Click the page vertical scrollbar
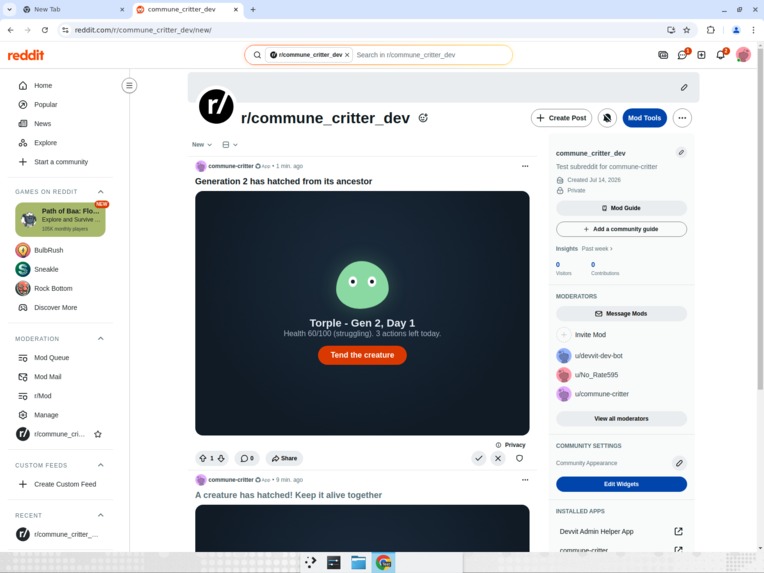Image resolution: width=764 pixels, height=573 pixels. [760, 219]
